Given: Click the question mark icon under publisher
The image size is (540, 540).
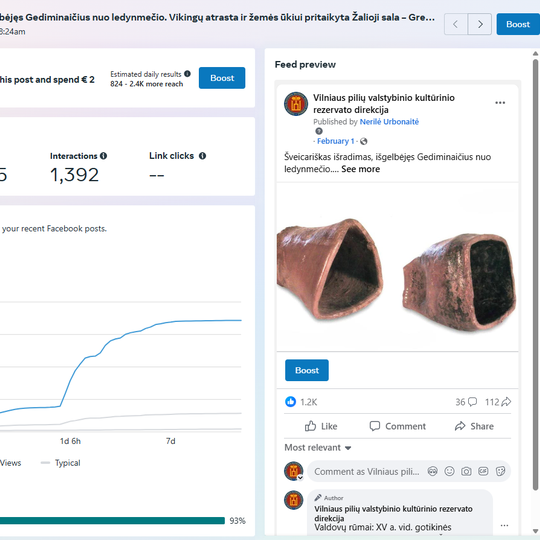Looking at the screenshot, I should [319, 131].
